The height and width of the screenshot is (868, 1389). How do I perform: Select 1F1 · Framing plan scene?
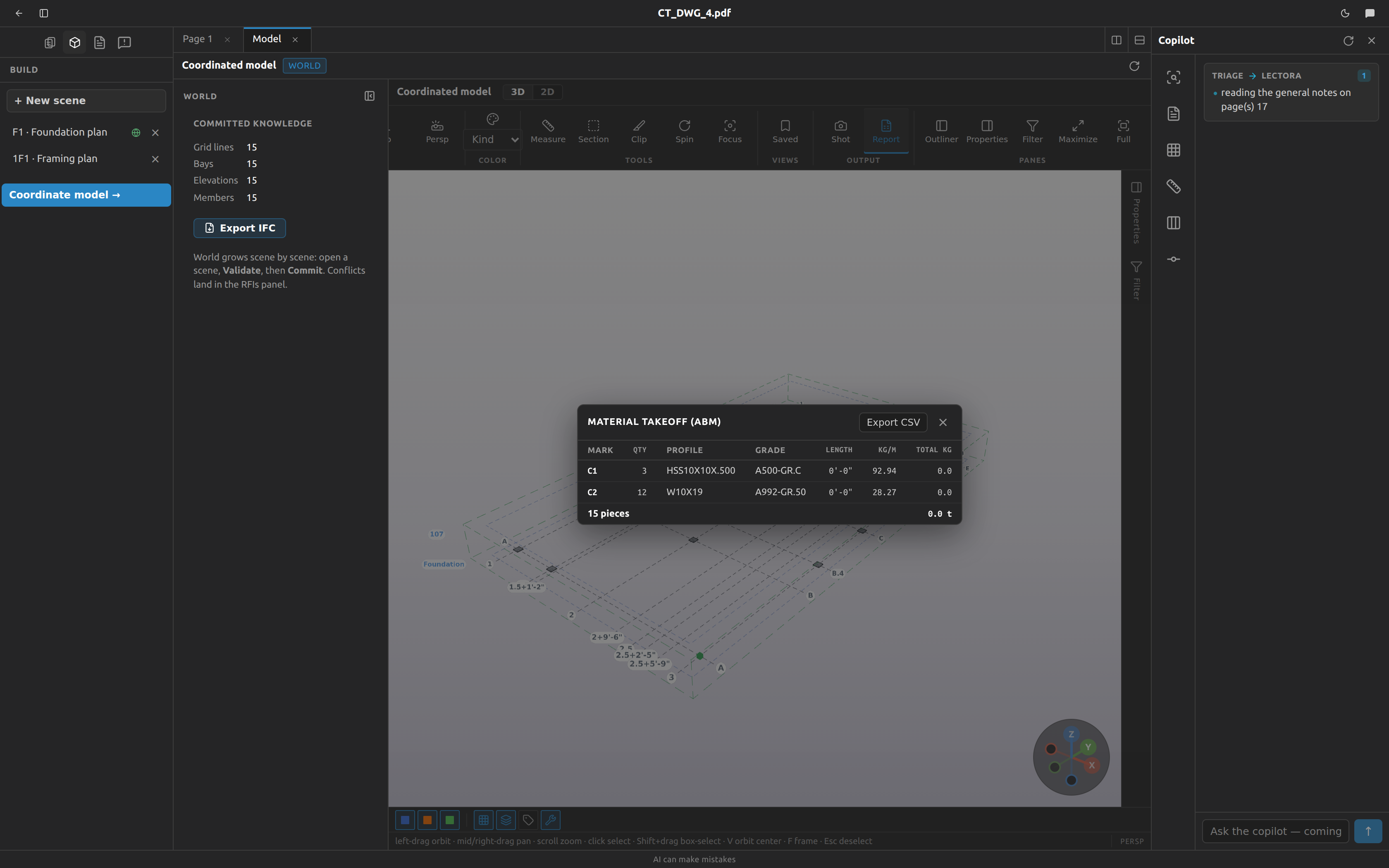[x=55, y=158]
